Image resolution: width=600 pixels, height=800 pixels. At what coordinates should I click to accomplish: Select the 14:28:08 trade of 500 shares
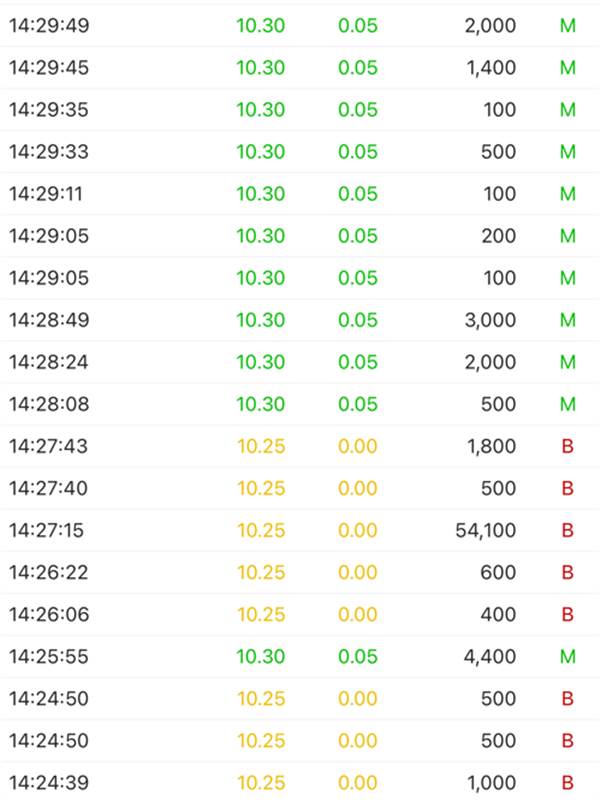click(x=300, y=404)
